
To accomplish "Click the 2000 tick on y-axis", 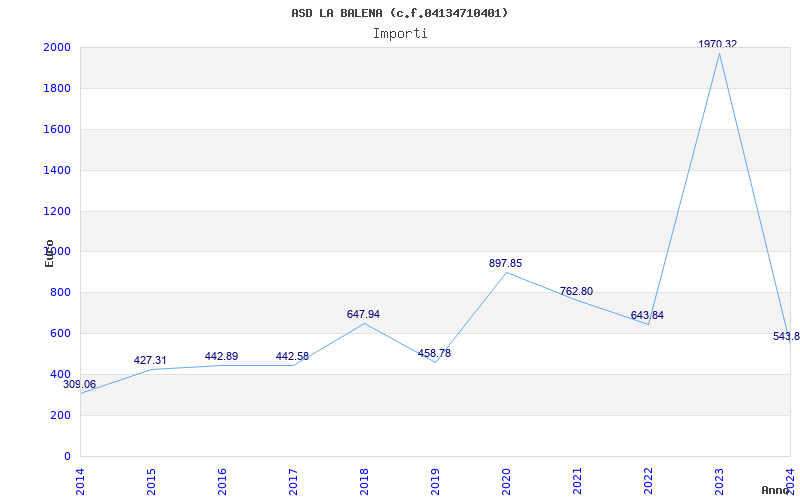I will (x=56, y=48).
